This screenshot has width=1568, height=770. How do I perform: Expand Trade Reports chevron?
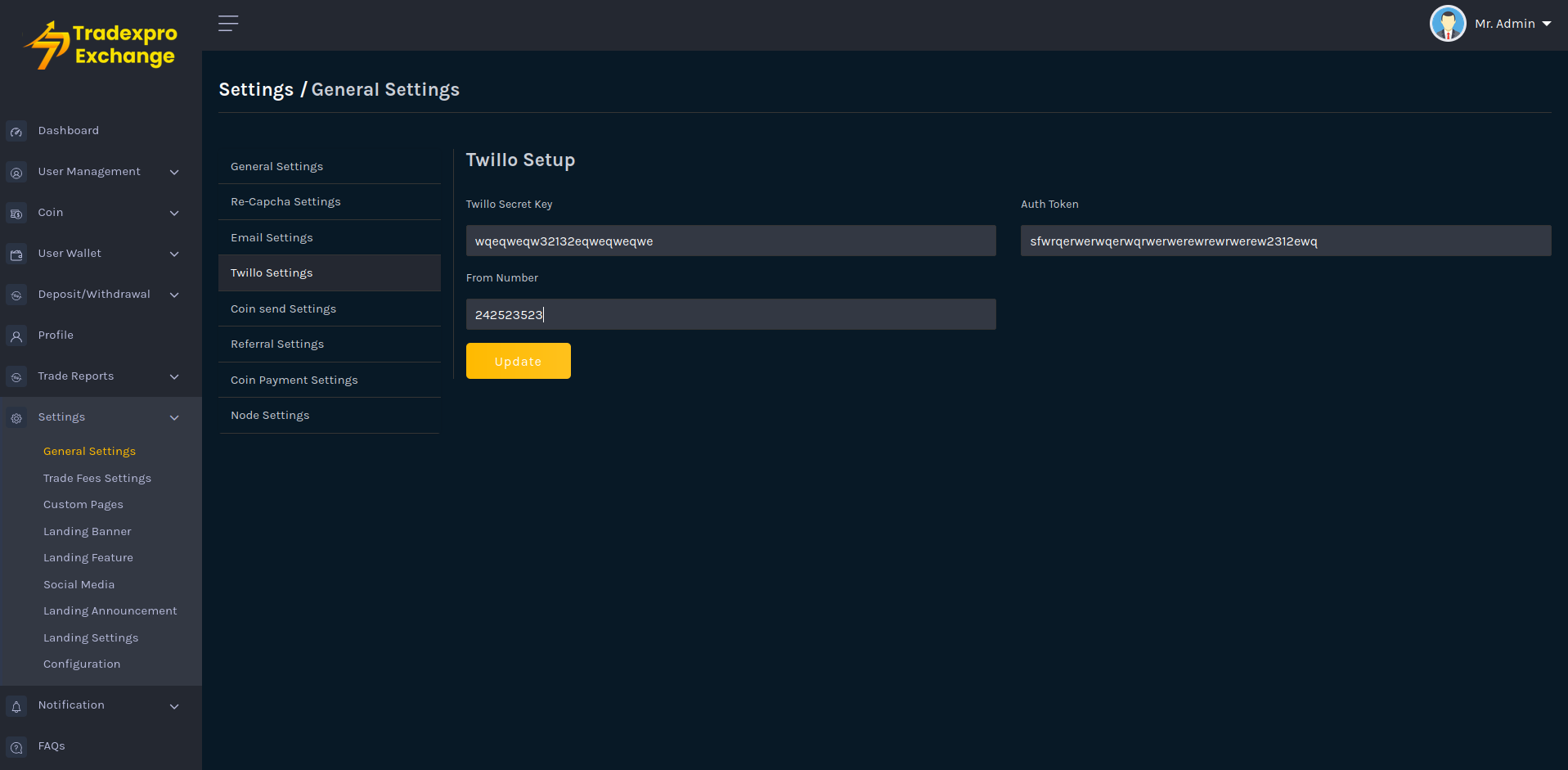(174, 377)
